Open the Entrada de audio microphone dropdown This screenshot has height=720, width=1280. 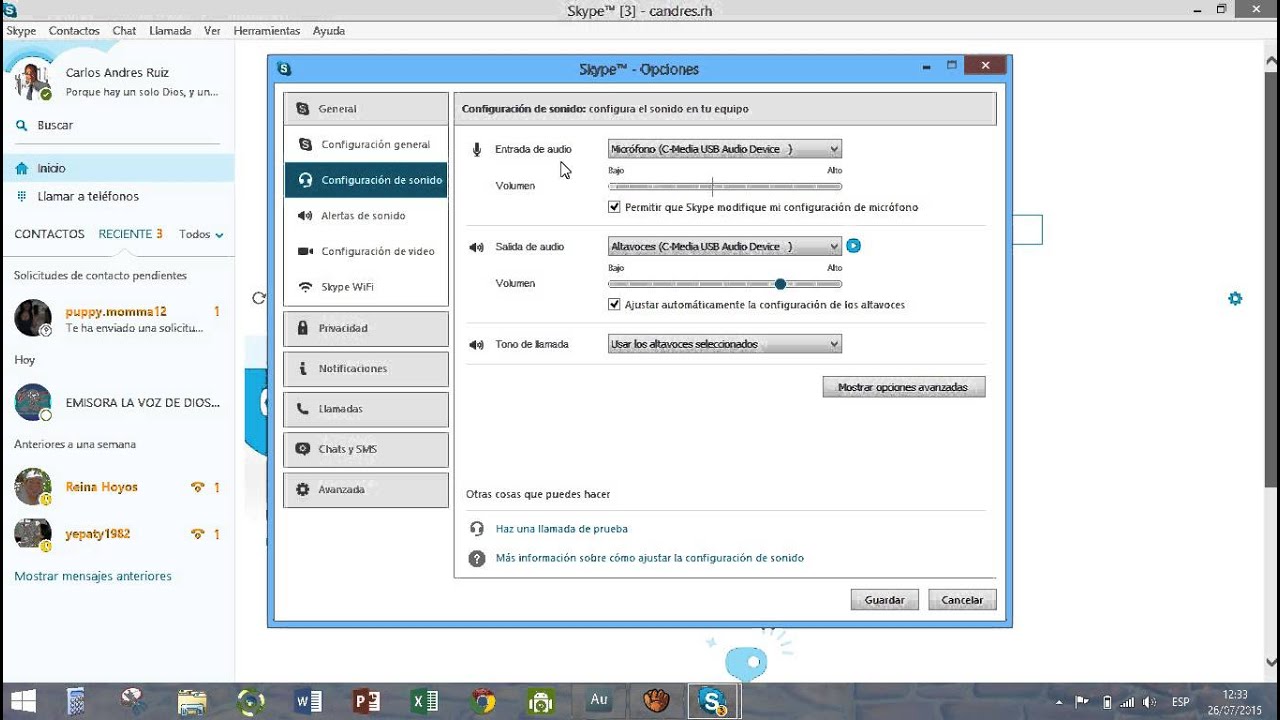click(725, 149)
